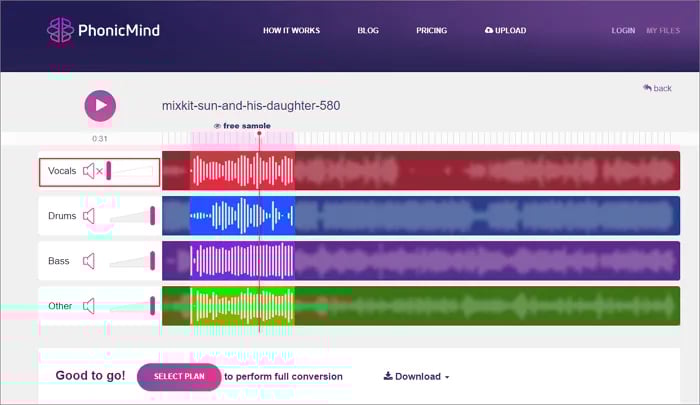700x405 pixels.
Task: Open the Download dropdown menu
Action: pyautogui.click(x=416, y=377)
